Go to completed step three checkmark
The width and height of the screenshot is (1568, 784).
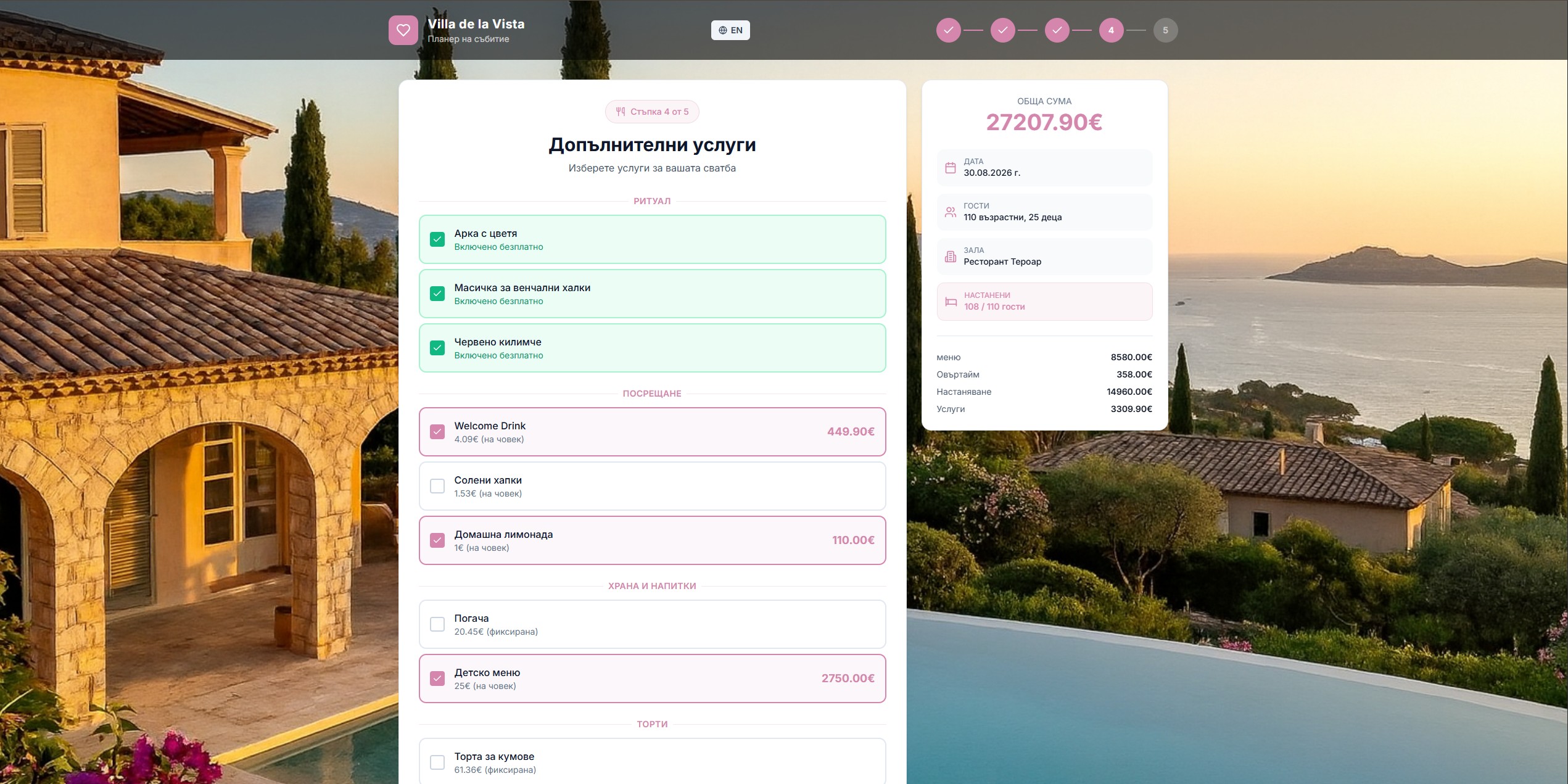click(x=1057, y=30)
